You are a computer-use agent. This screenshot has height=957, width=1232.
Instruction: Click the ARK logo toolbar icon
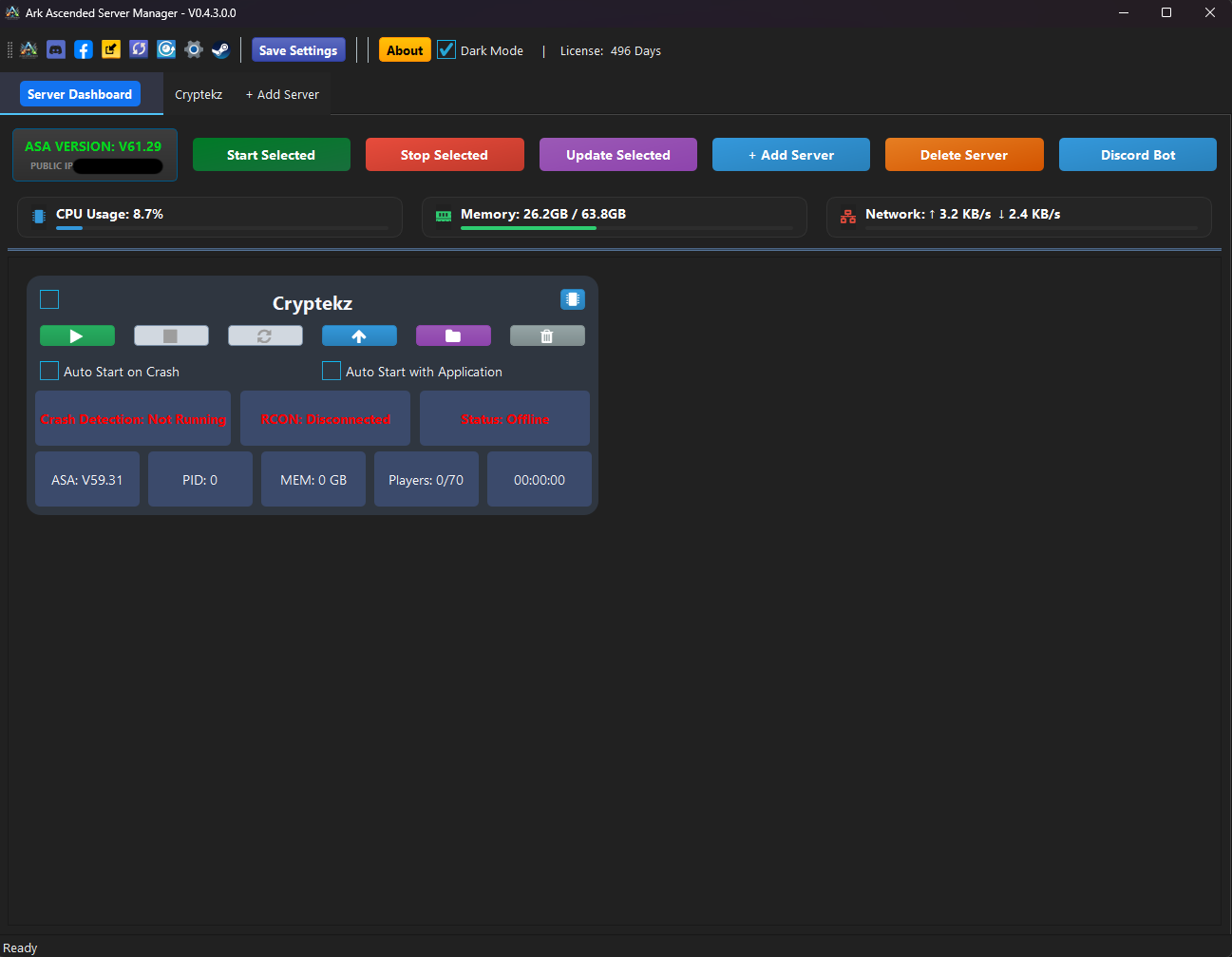click(28, 49)
